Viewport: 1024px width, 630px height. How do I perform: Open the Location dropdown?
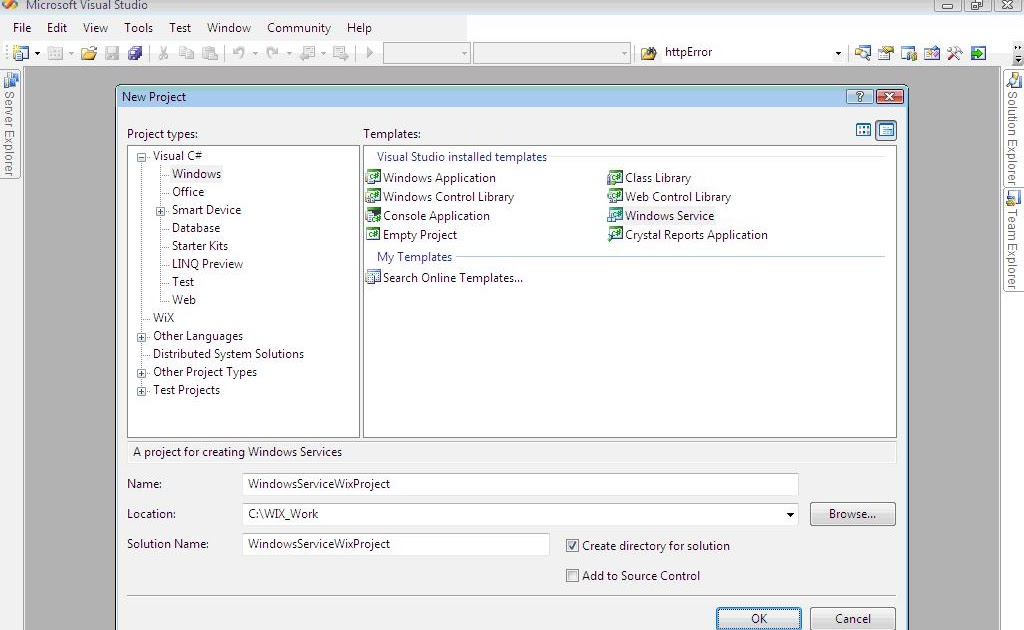click(x=789, y=514)
